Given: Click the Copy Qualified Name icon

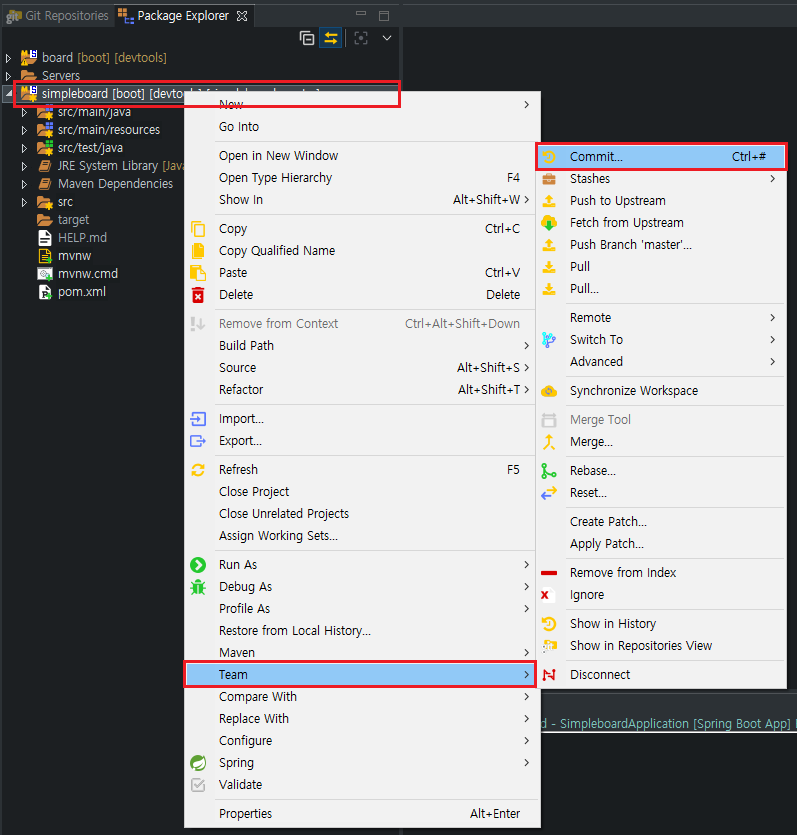Looking at the screenshot, I should point(198,251).
